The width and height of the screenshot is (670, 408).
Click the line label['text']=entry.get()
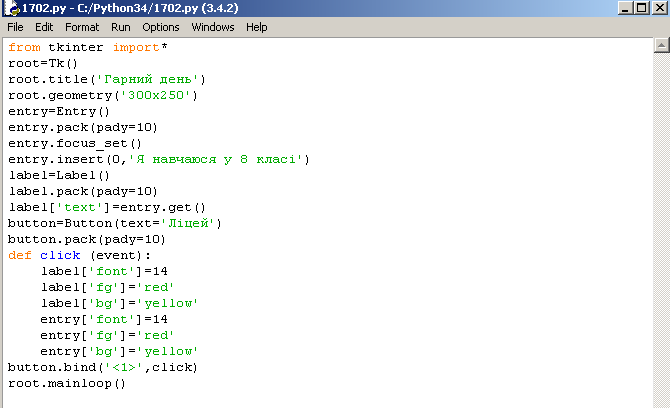point(107,208)
